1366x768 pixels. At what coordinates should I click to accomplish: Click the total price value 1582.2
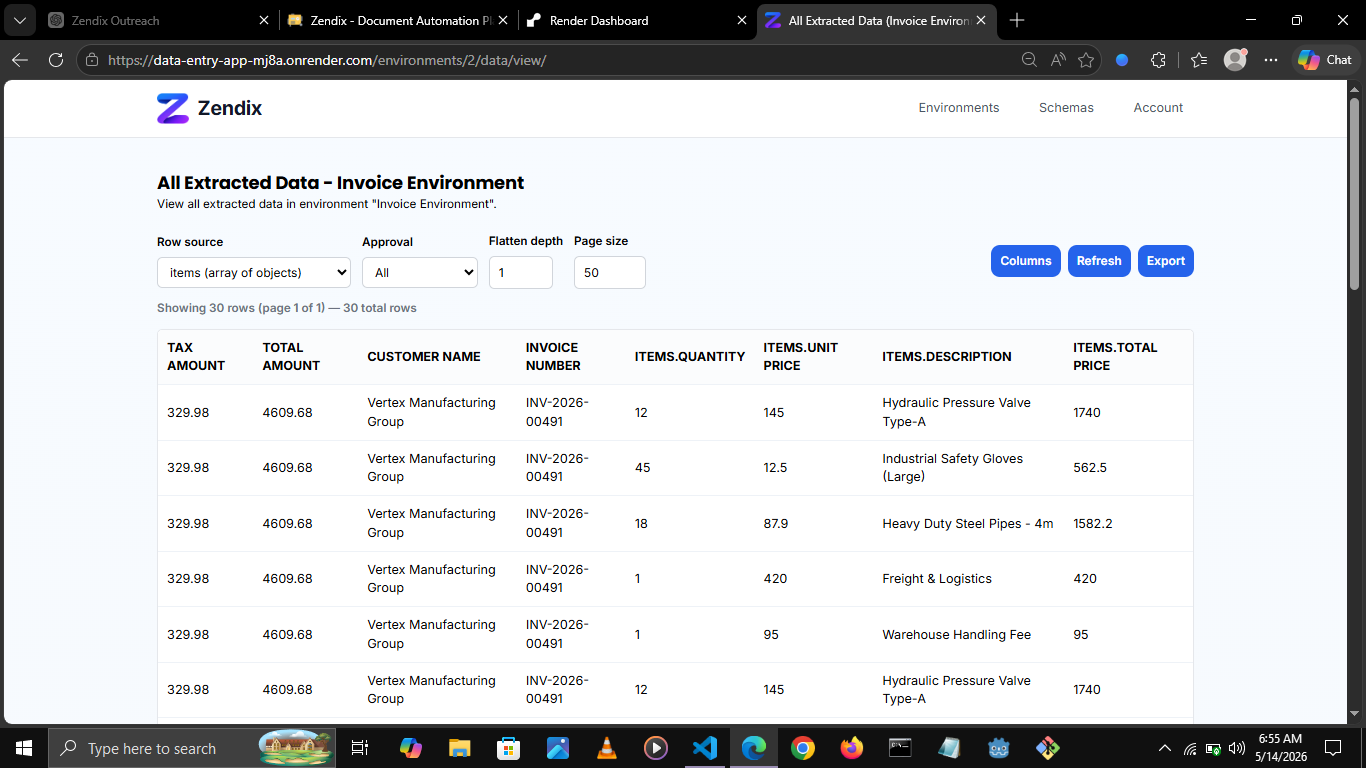click(1093, 523)
